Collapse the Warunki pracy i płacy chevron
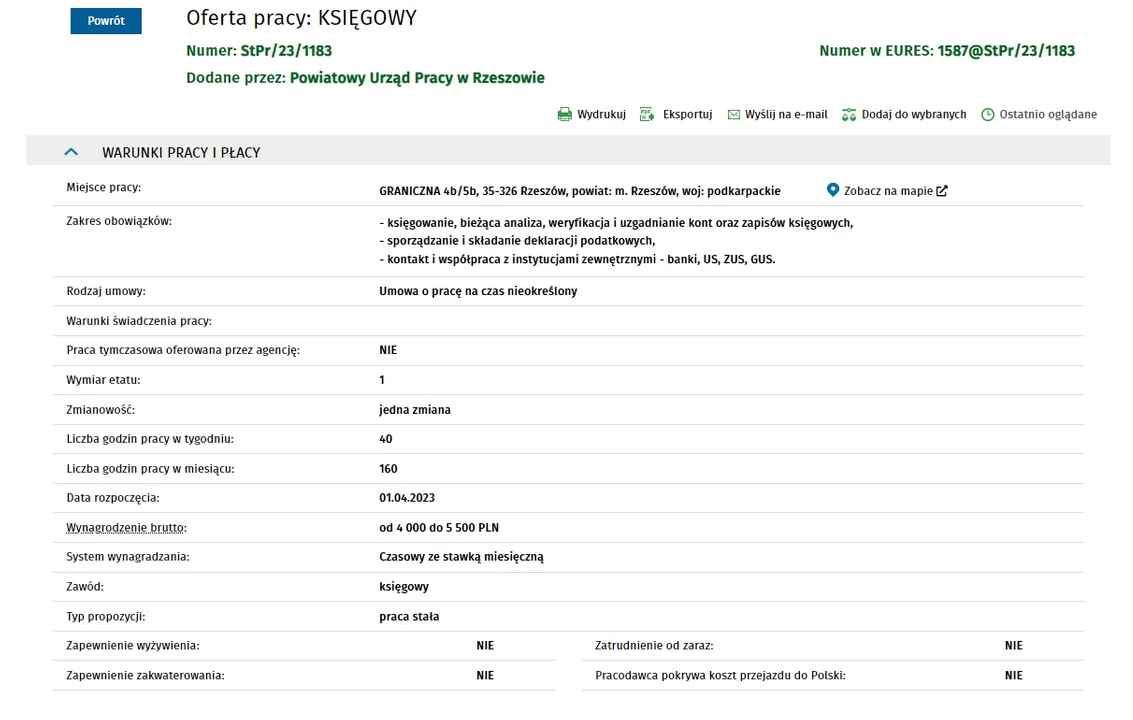Viewport: 1133px width, 720px height. click(x=71, y=152)
